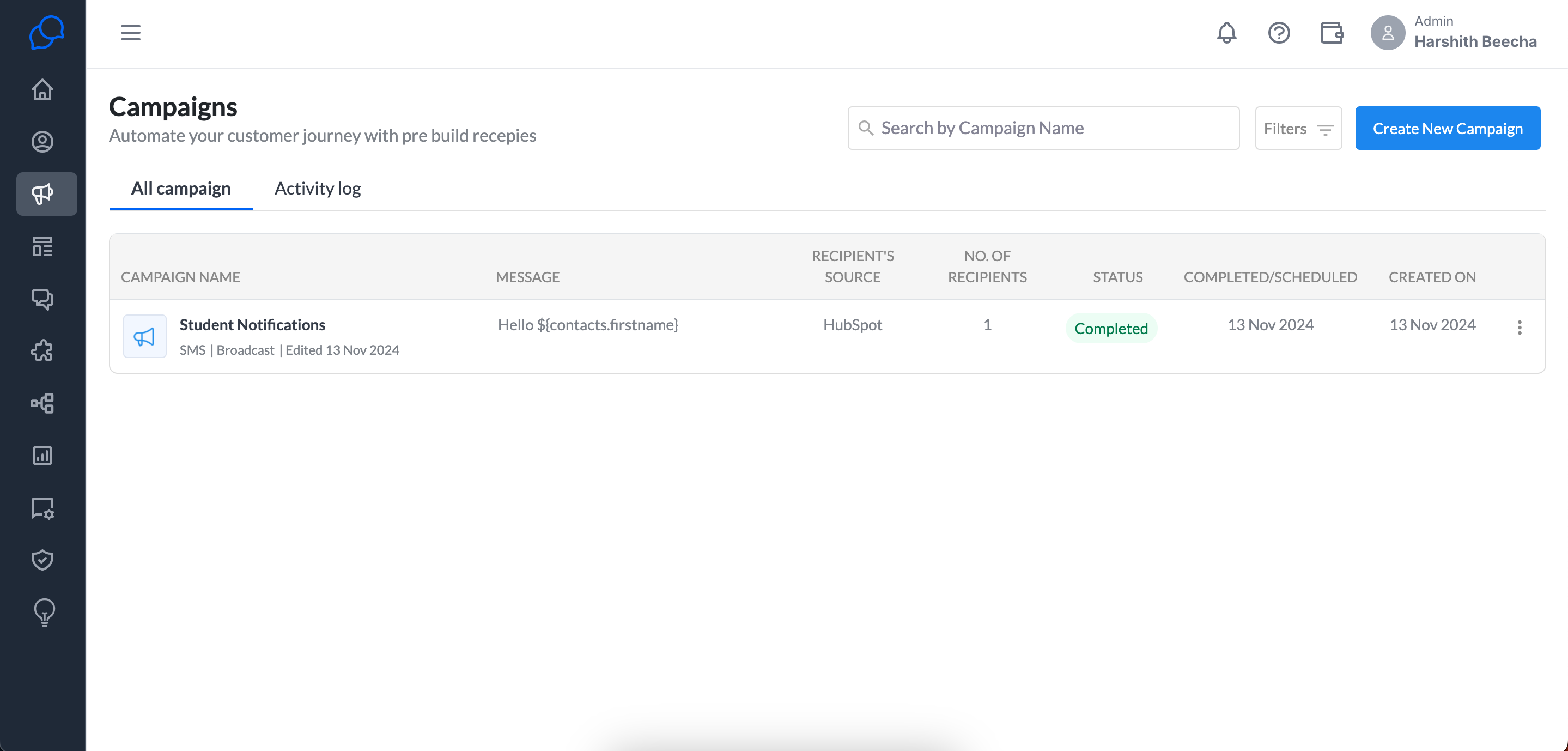Click the NO. OF RECIPIENTS column header
Image resolution: width=1568 pixels, height=751 pixels.
[x=987, y=266]
